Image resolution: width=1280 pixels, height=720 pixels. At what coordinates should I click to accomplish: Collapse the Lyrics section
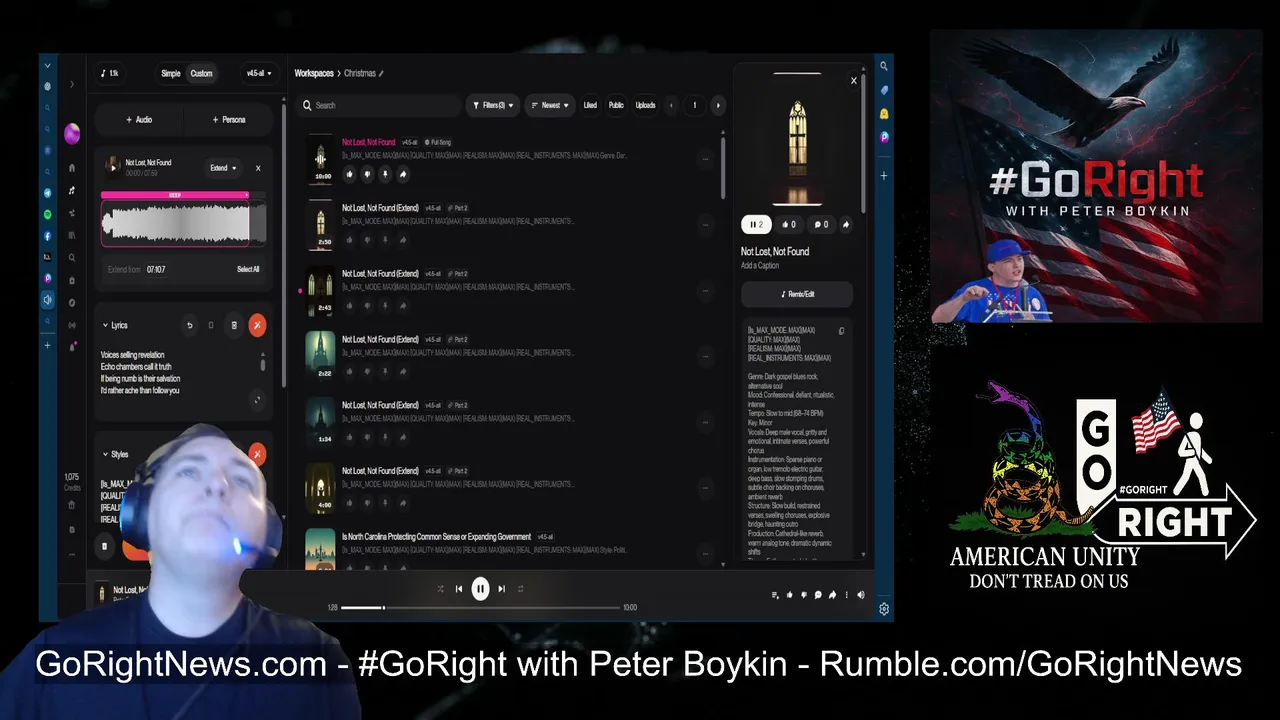[105, 325]
